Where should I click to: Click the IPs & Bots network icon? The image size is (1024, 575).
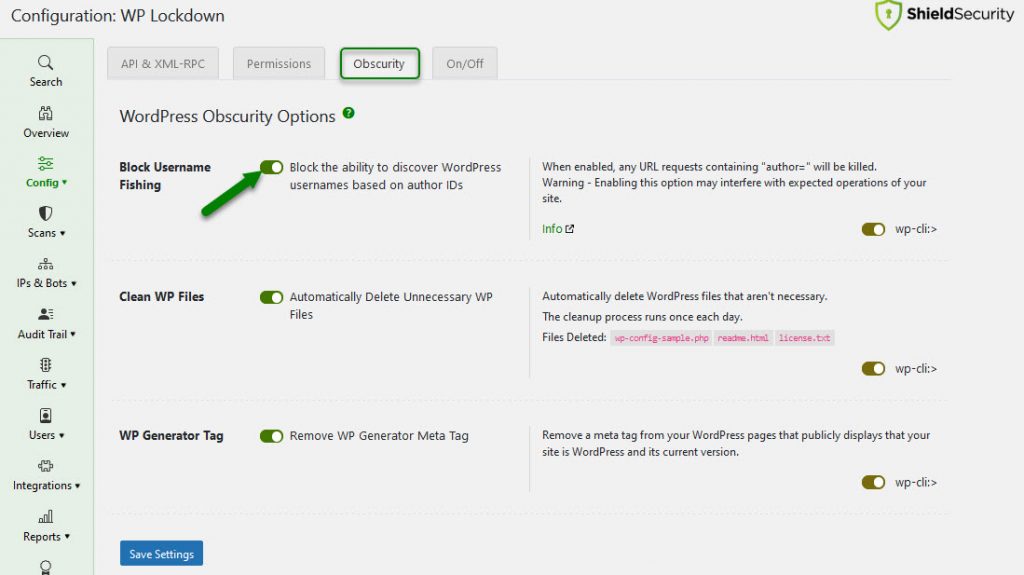[45, 264]
